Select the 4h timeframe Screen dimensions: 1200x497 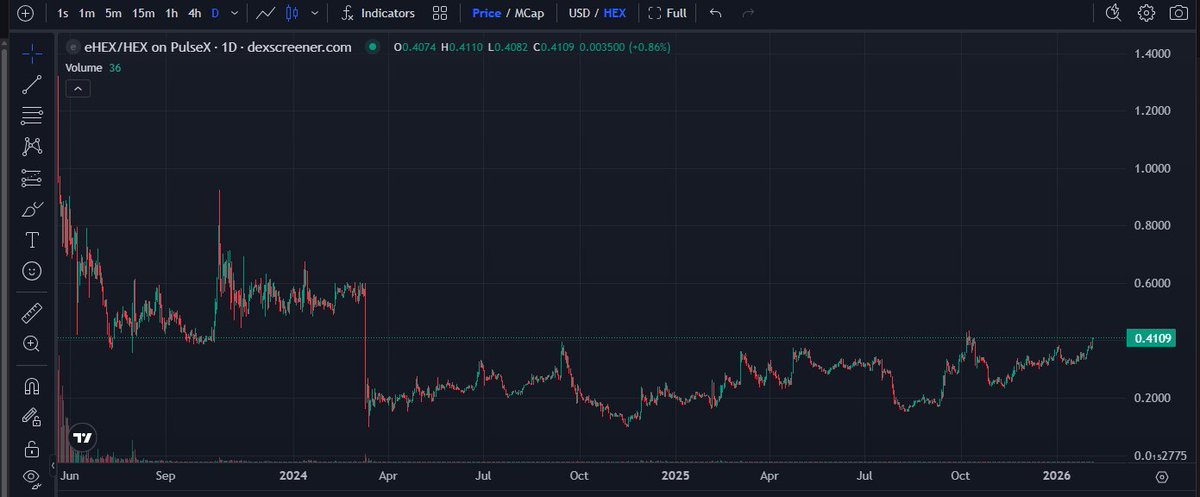click(195, 14)
